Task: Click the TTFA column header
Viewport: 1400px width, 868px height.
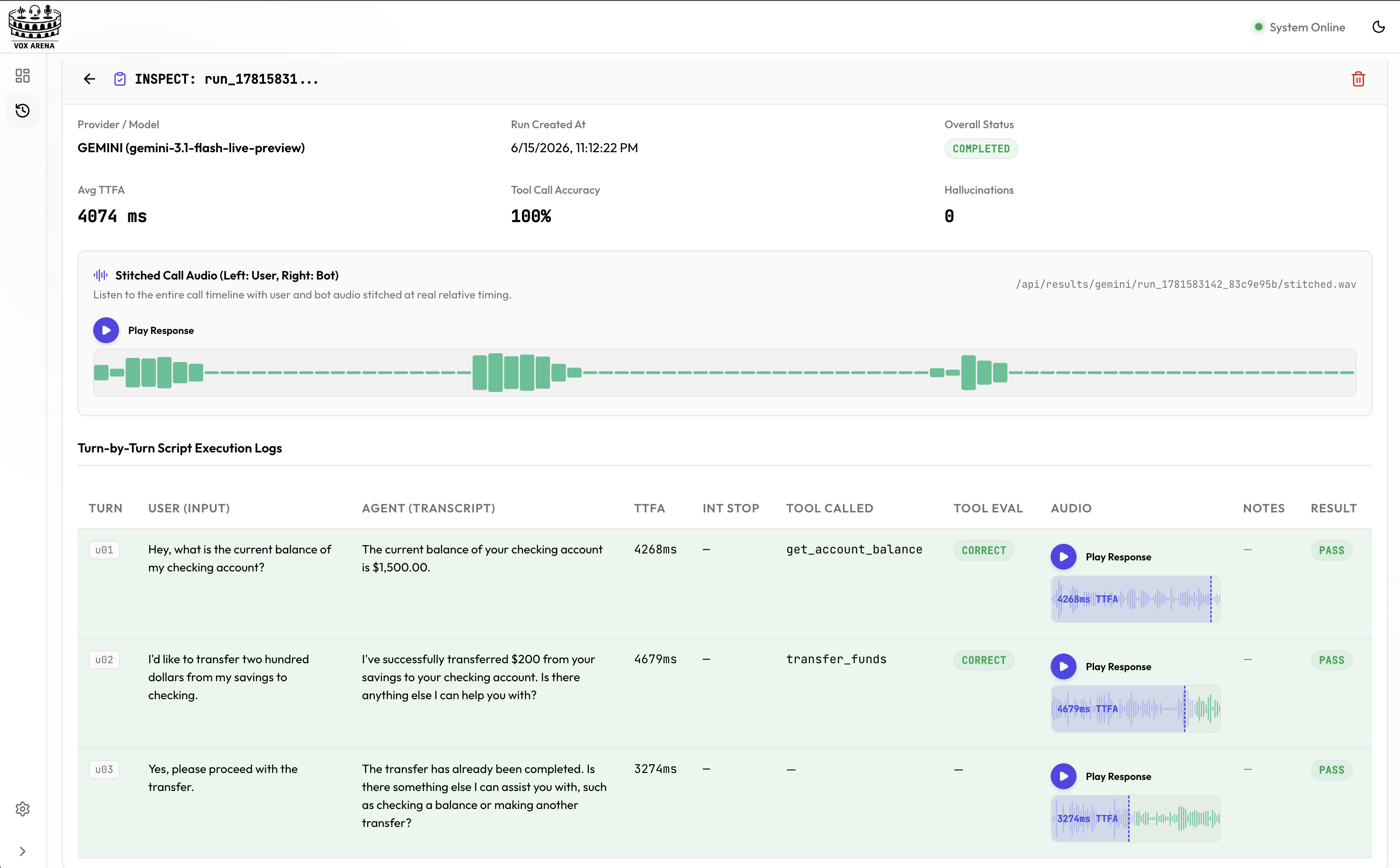Action: [x=649, y=508]
